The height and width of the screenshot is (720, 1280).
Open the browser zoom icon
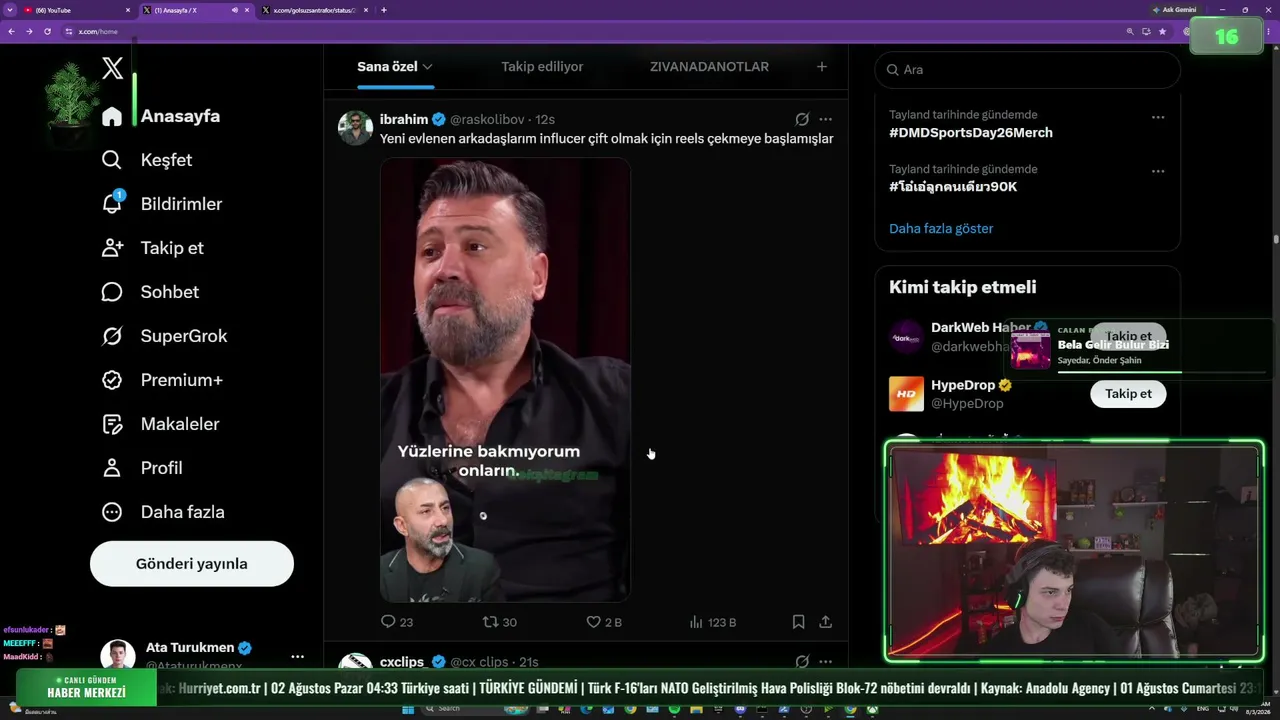point(1130,31)
